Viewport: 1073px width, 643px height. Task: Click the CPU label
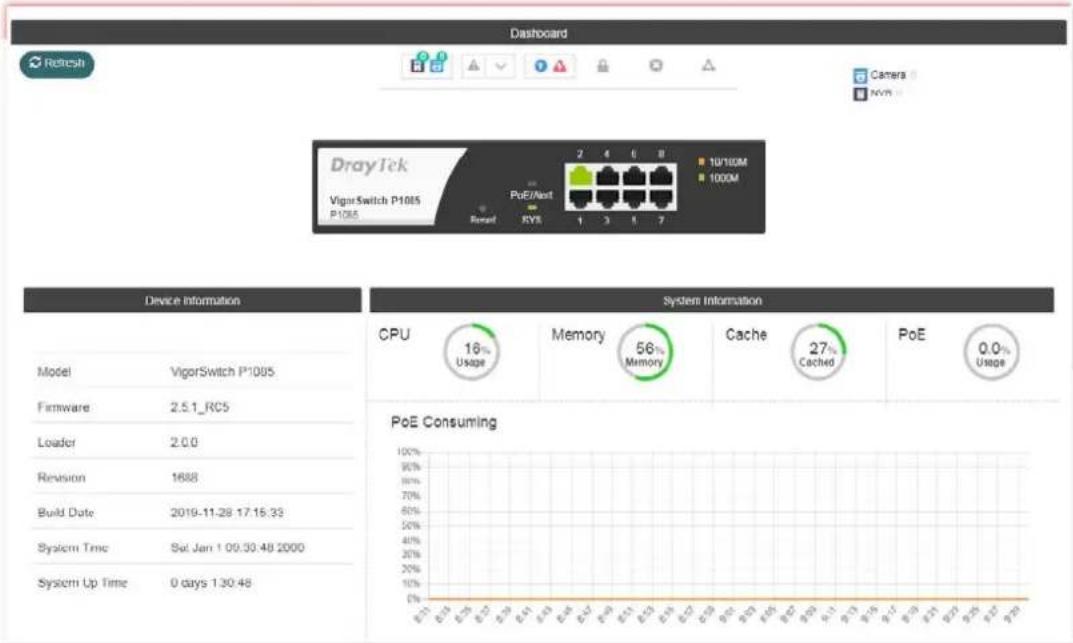[x=394, y=334]
